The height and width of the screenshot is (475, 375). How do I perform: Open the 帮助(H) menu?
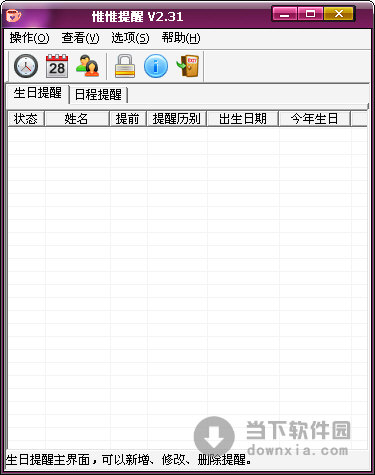pyautogui.click(x=181, y=38)
